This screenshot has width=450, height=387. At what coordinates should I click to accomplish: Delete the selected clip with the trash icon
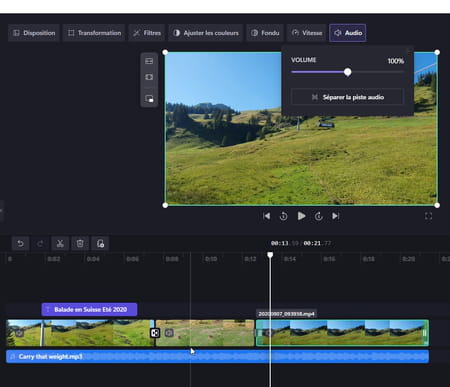[80, 244]
